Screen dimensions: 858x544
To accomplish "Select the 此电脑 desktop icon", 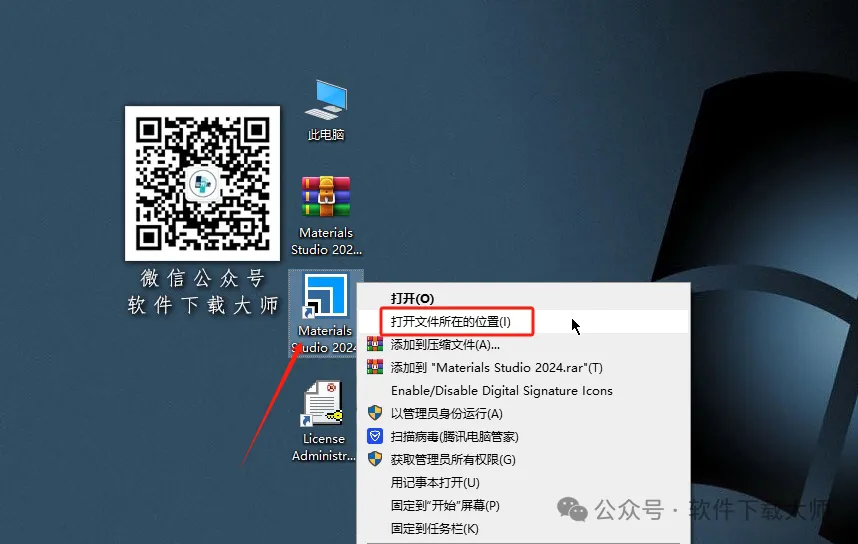I will pos(326,111).
